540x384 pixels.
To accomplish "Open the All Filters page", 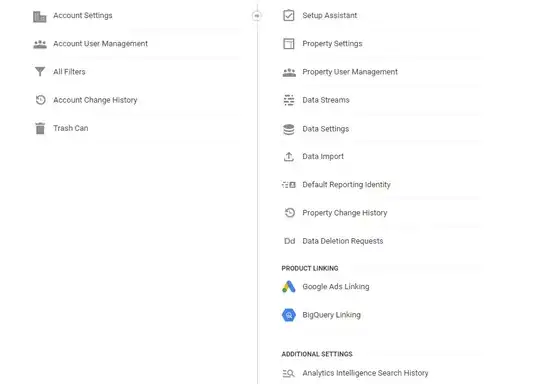I will (x=69, y=72).
